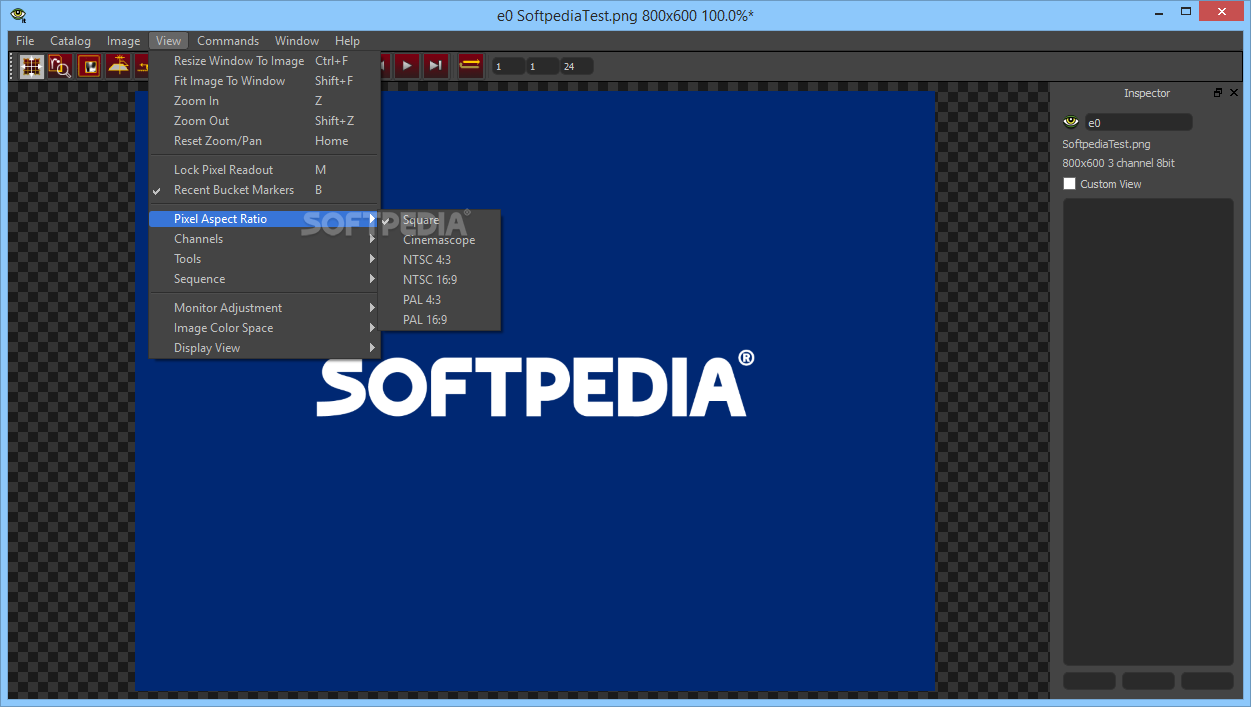1251x707 pixels.
Task: Choose Resize Window To Image
Action: pos(264,61)
